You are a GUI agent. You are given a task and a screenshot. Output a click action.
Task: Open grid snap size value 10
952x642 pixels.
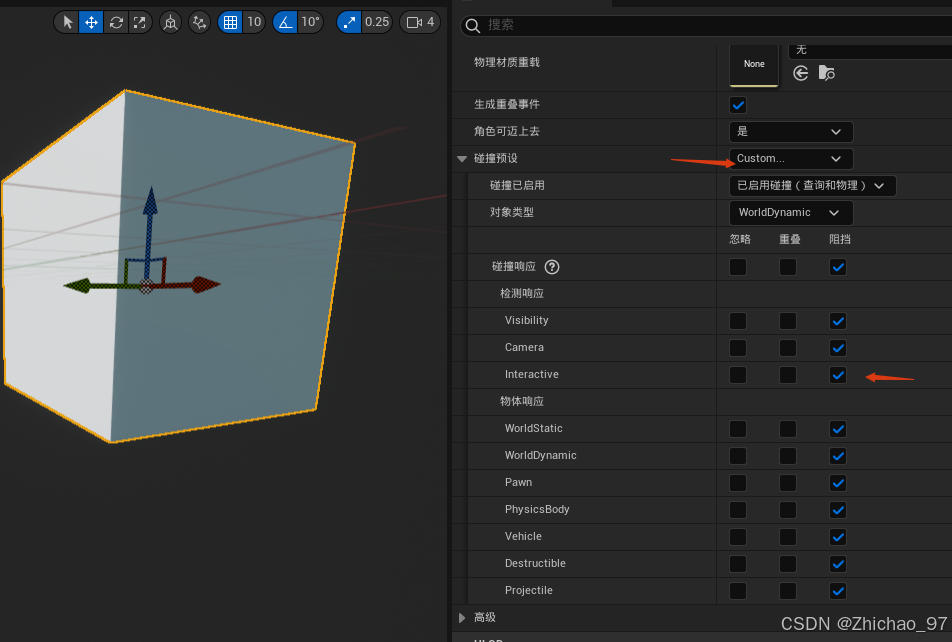(254, 22)
